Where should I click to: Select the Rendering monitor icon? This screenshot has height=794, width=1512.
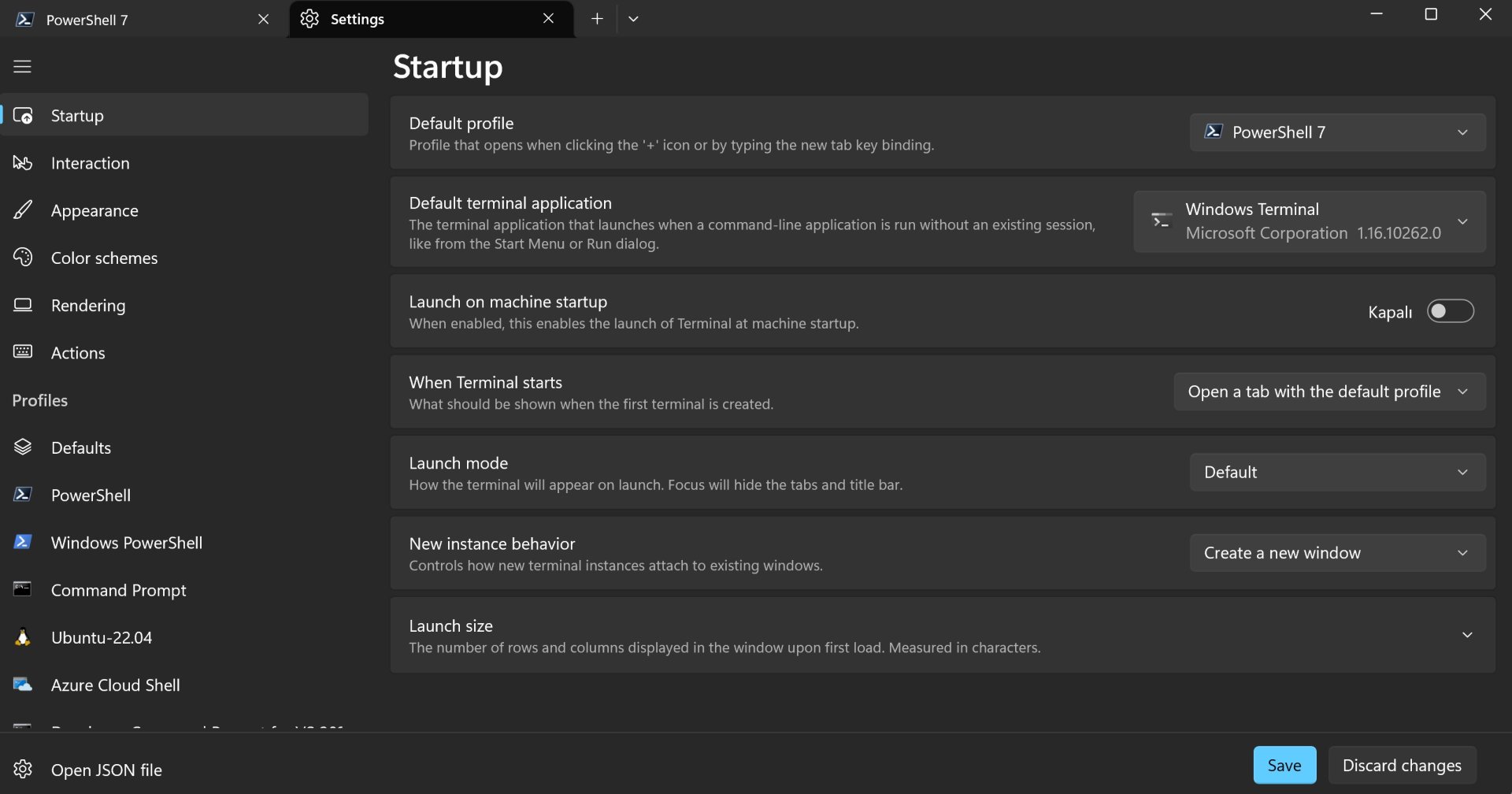click(x=23, y=305)
